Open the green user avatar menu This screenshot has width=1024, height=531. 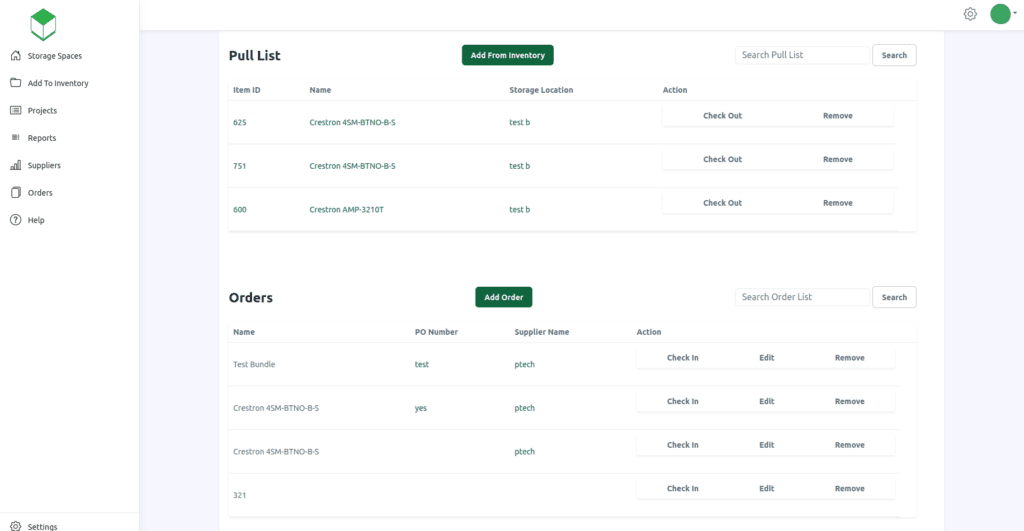pyautogui.click(x=1002, y=14)
